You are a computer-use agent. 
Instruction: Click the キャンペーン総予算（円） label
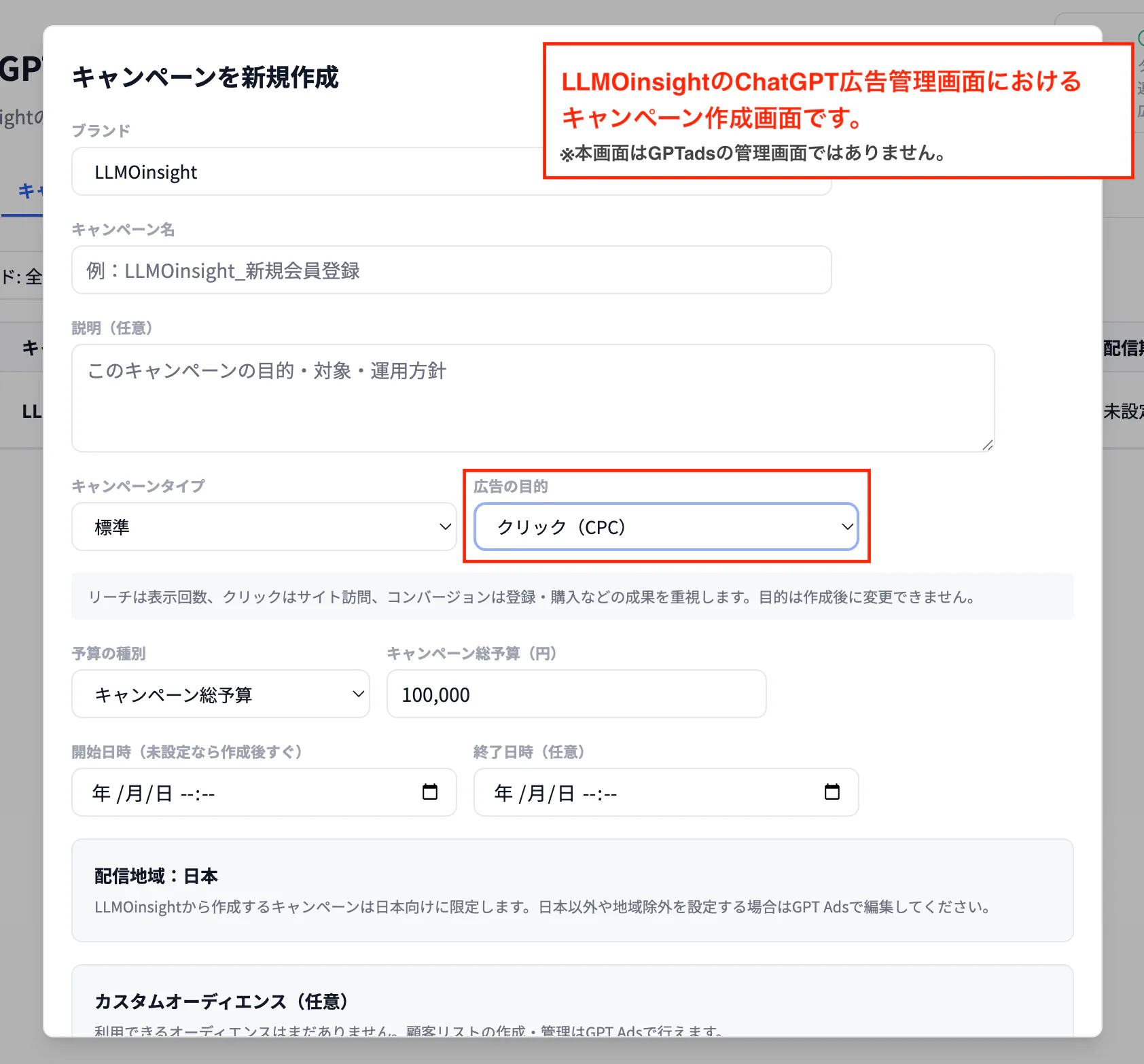(472, 653)
